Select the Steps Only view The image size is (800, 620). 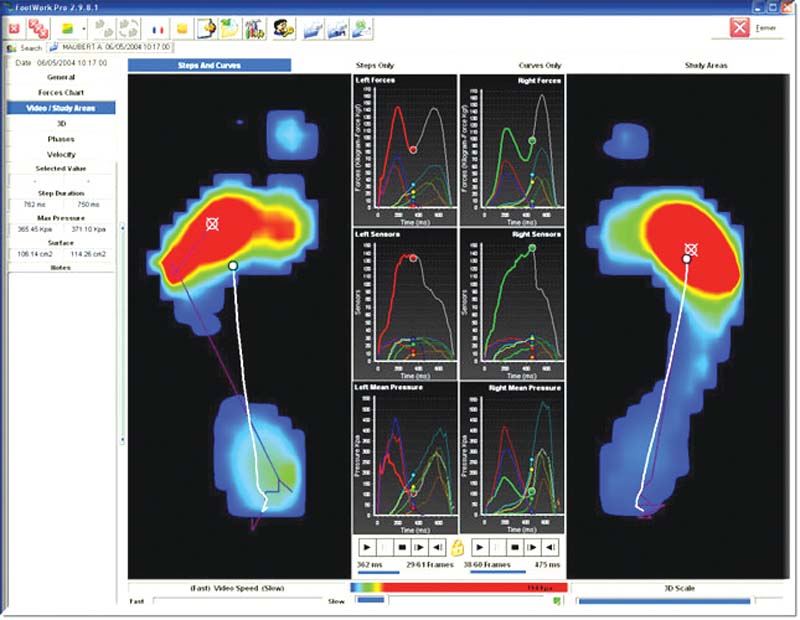[x=375, y=65]
